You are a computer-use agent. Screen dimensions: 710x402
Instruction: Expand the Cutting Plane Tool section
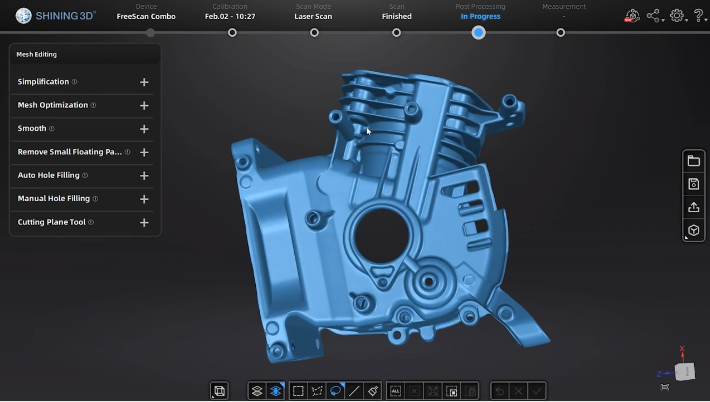pos(144,223)
